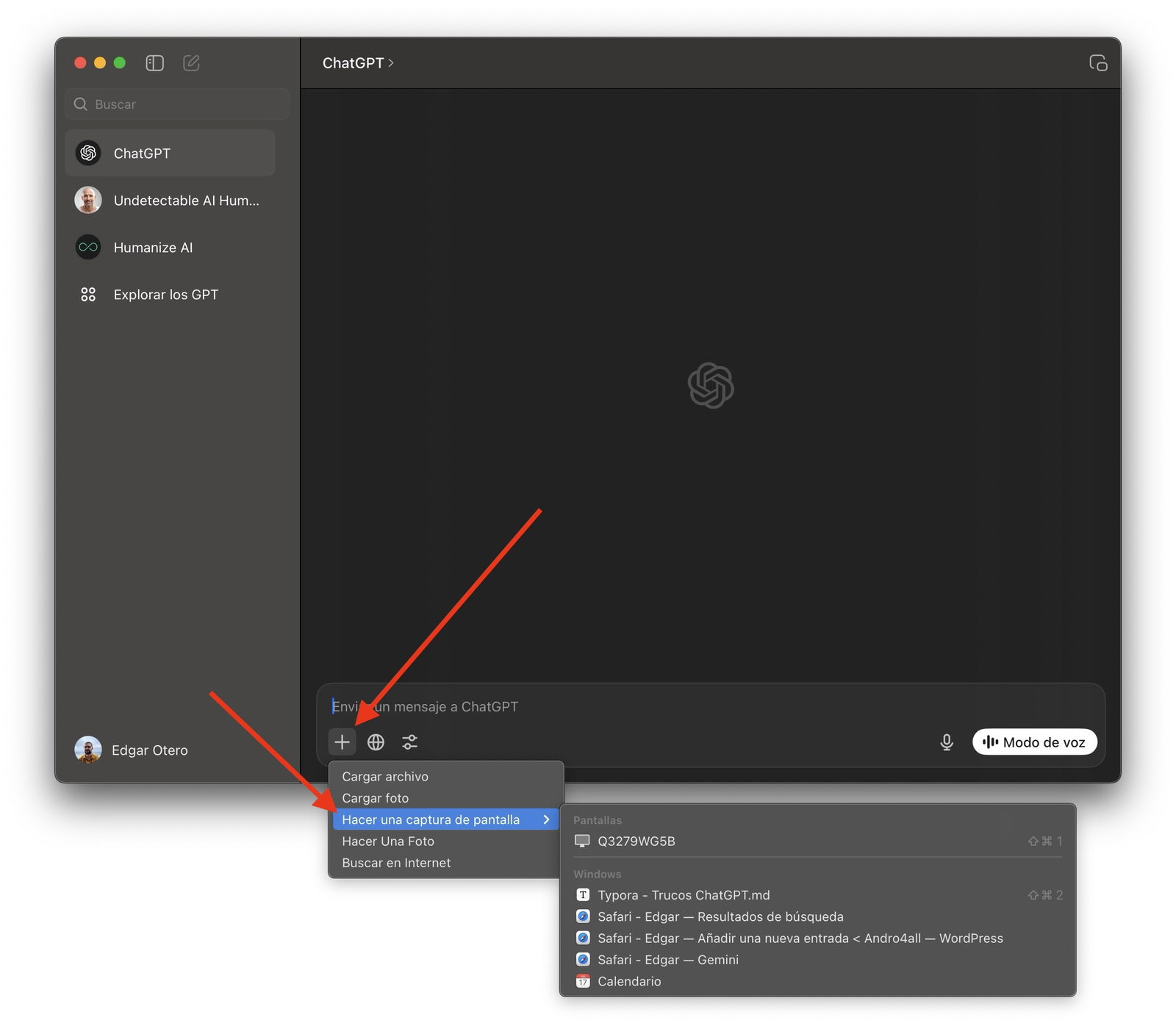Click the Typora app icon in submenu
This screenshot has height=1023, width=1176.
[583, 895]
